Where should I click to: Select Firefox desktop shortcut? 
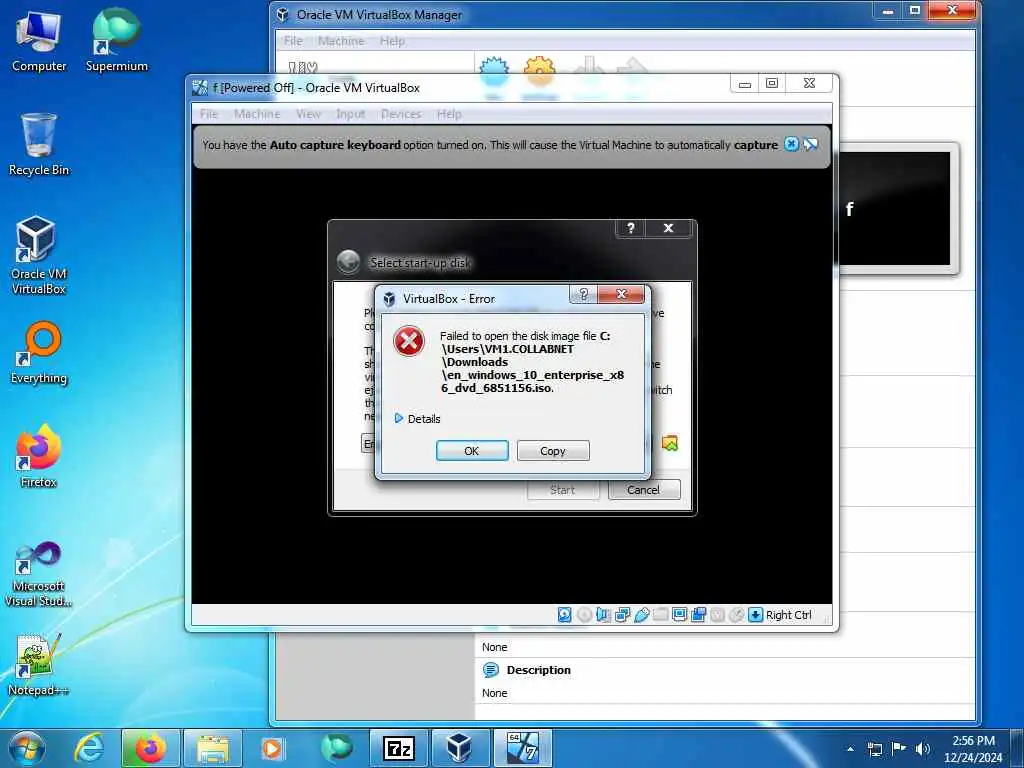tap(39, 456)
